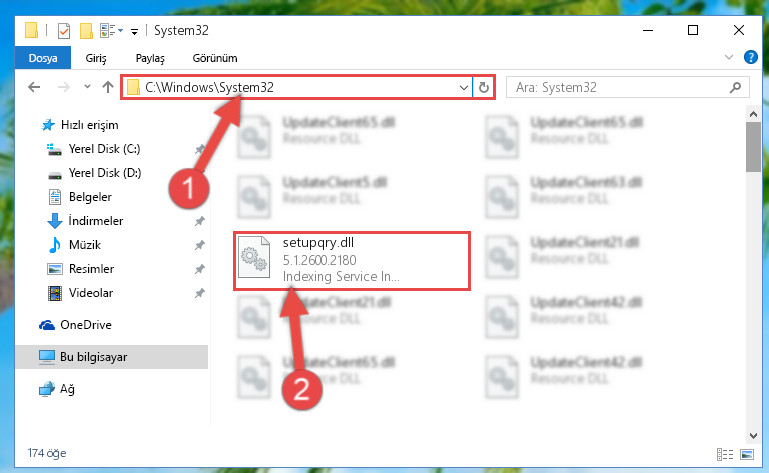The height and width of the screenshot is (473, 769).
Task: Open the Dosya tab
Action: coord(43,58)
